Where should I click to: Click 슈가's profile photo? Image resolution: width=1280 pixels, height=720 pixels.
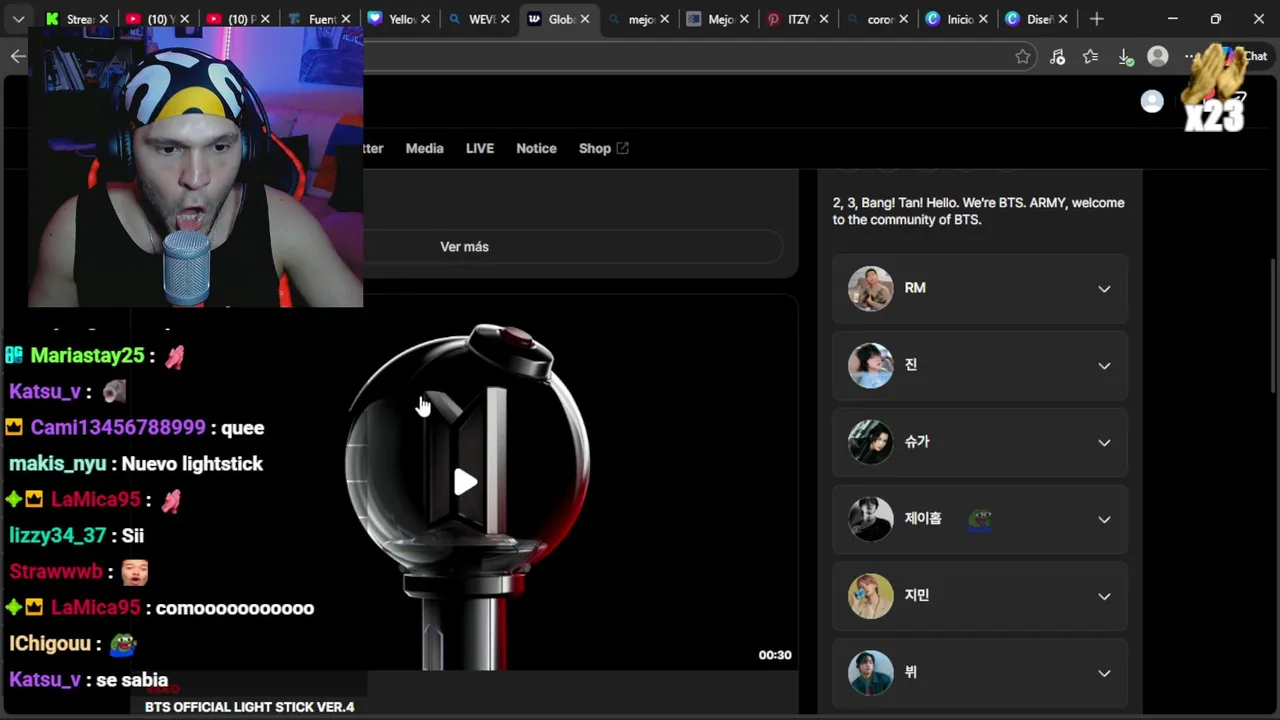tap(870, 442)
